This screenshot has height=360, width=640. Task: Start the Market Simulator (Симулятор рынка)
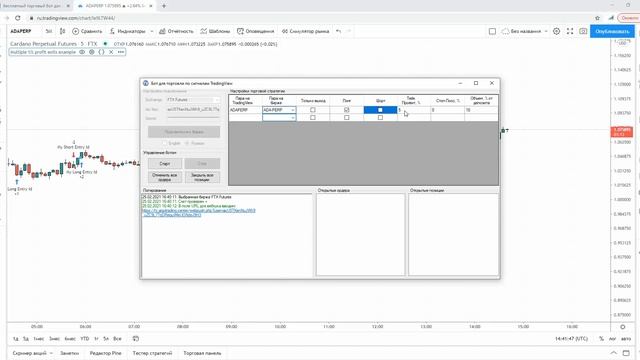[305, 31]
